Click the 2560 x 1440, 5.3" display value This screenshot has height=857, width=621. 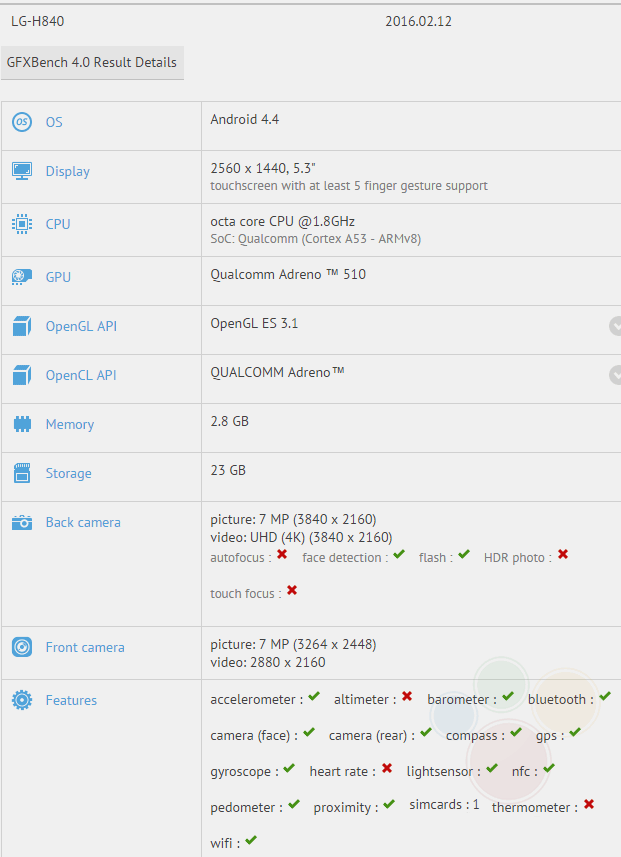tap(263, 168)
